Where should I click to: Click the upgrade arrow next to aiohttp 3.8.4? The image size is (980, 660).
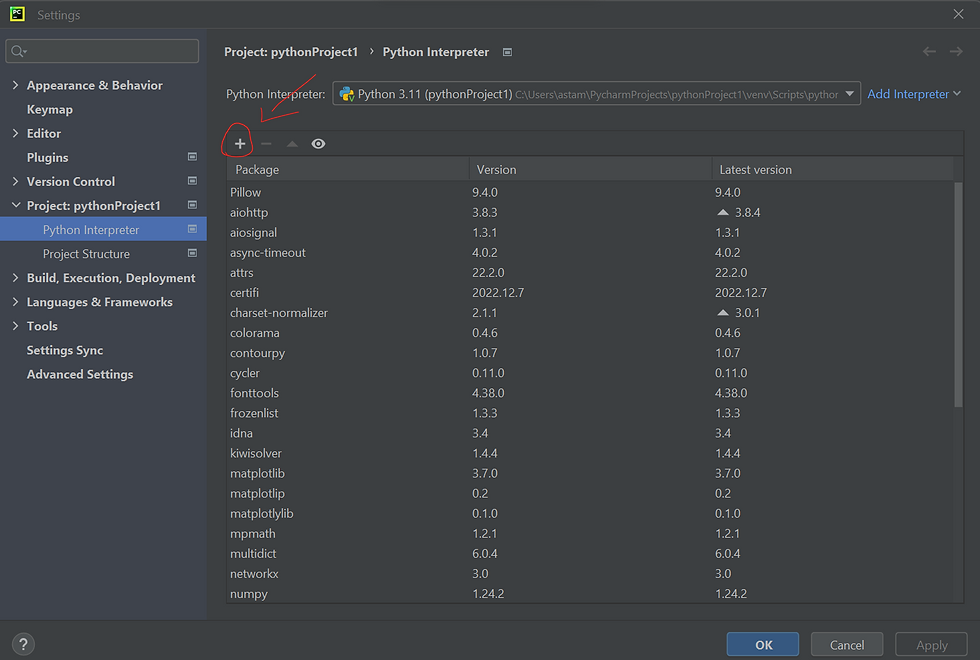(723, 212)
